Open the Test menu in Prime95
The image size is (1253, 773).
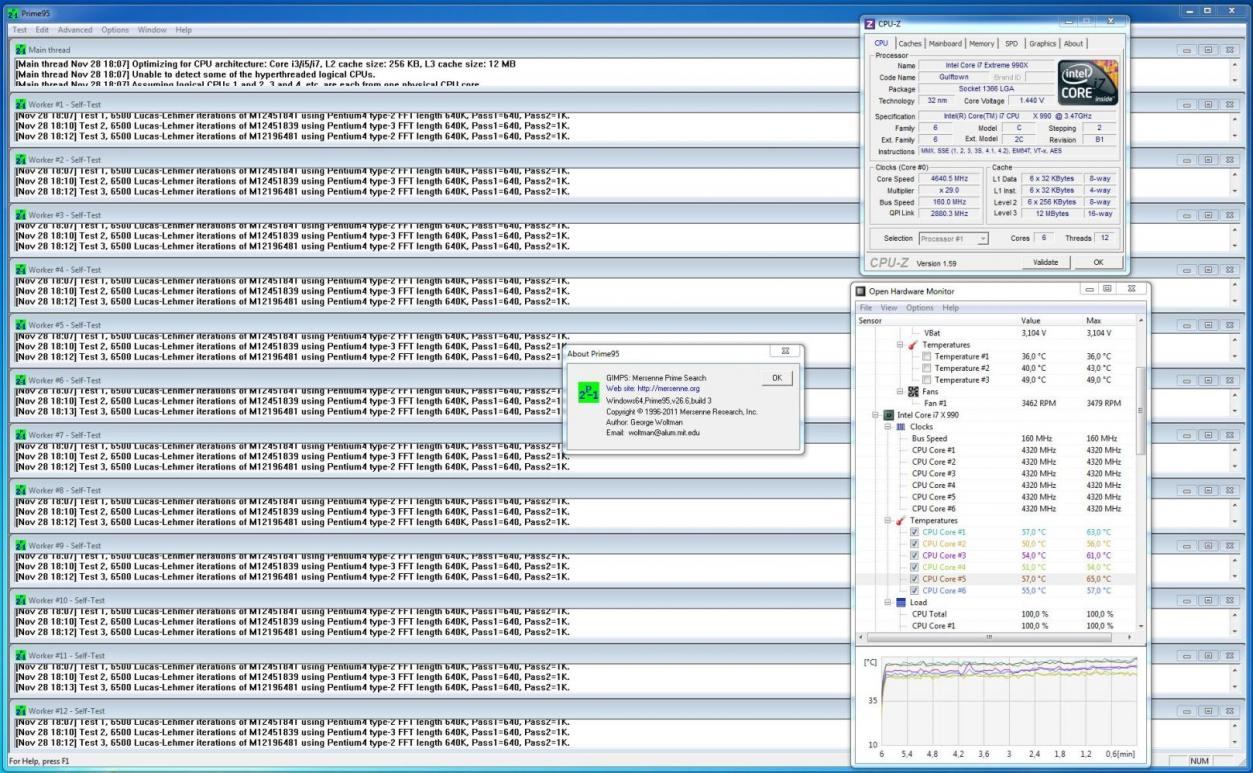click(x=19, y=30)
